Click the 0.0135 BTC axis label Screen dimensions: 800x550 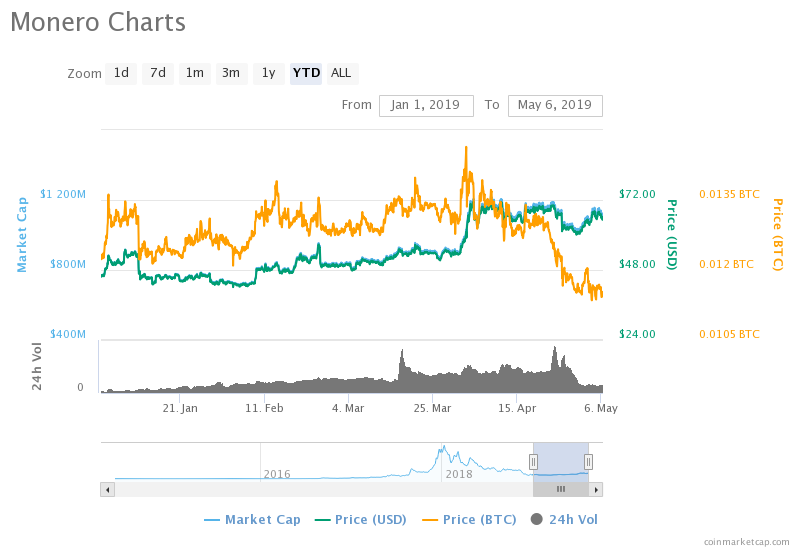tap(729, 194)
